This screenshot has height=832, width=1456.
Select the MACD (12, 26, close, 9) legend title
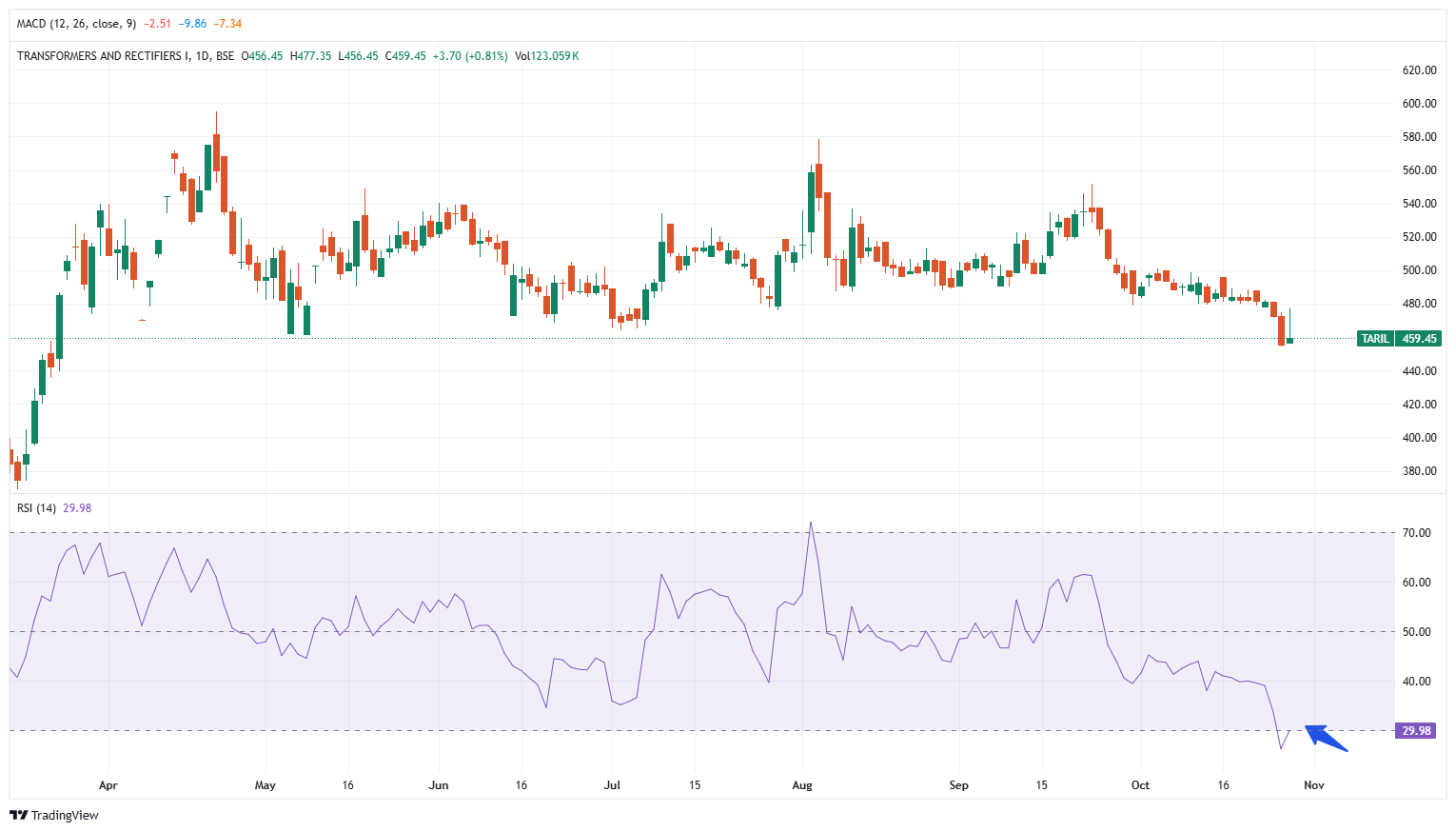tap(76, 24)
